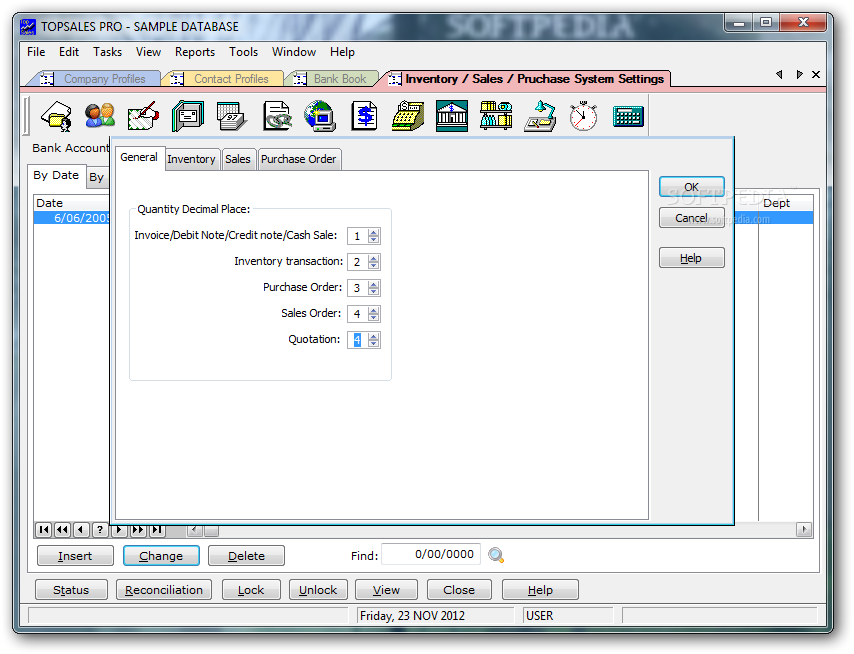This screenshot has height=654, width=854.
Task: Click Cancel in settings dialog
Action: pyautogui.click(x=692, y=218)
